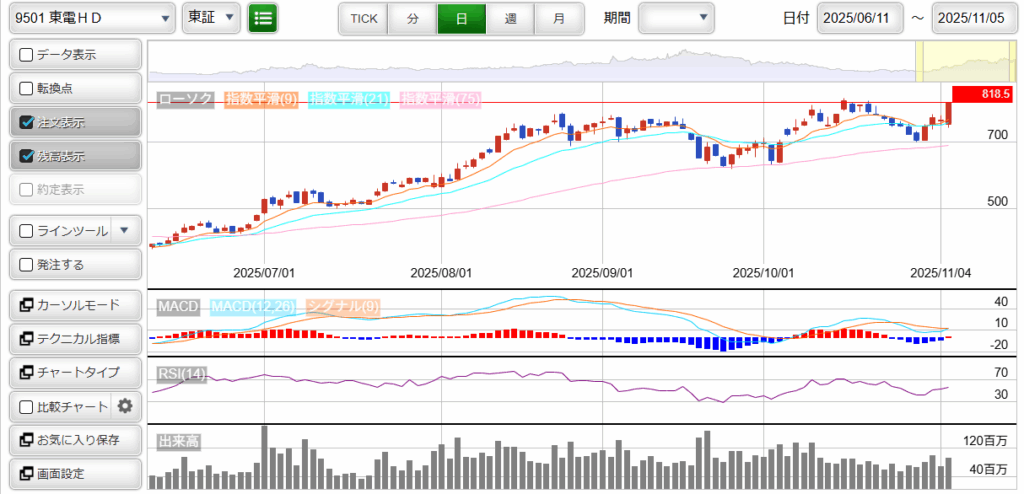Image resolution: width=1024 pixels, height=494 pixels.
Task: Click the red 818.5 price label
Action: pyautogui.click(x=983, y=94)
